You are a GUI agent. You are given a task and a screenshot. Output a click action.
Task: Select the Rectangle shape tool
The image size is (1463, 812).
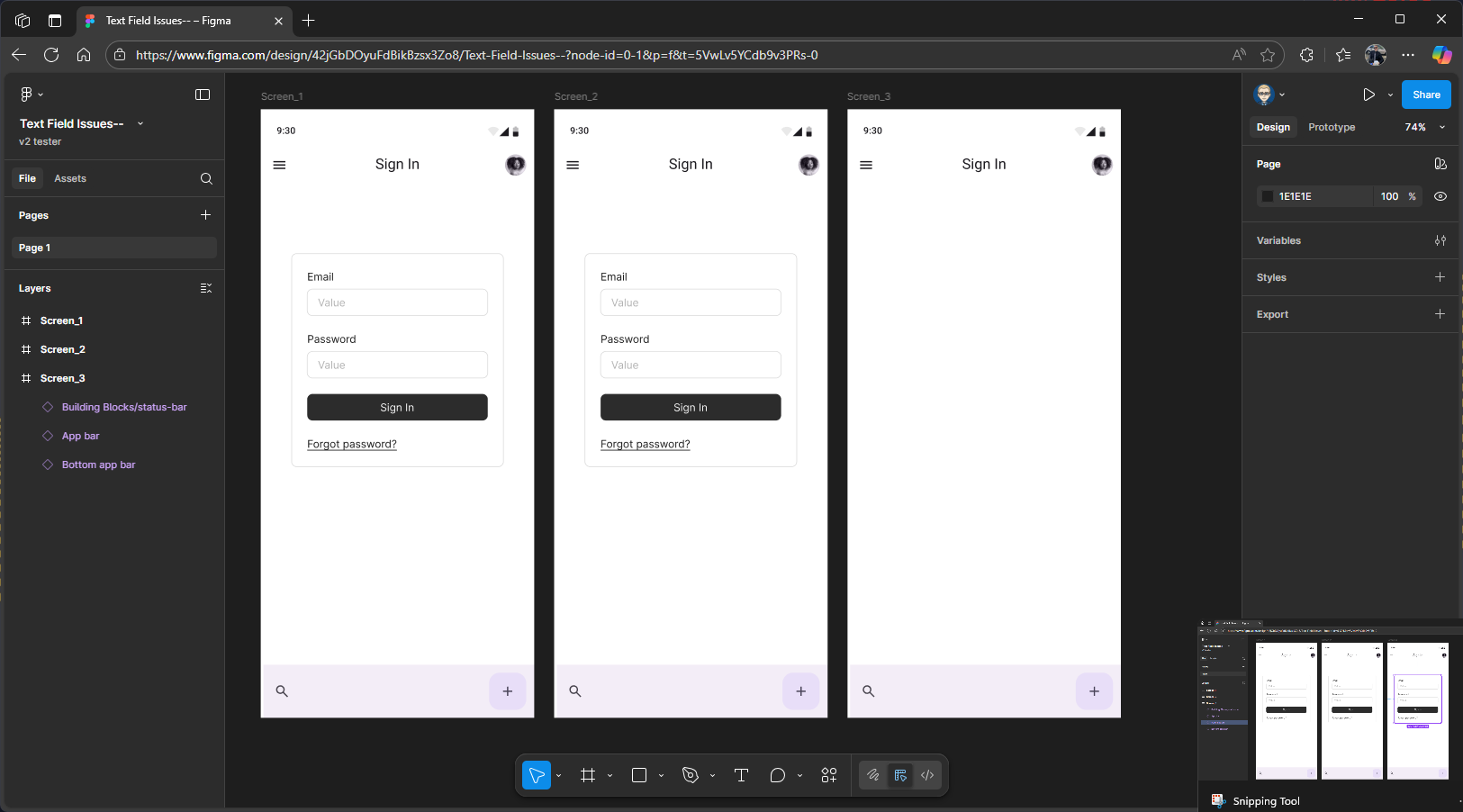click(x=639, y=775)
